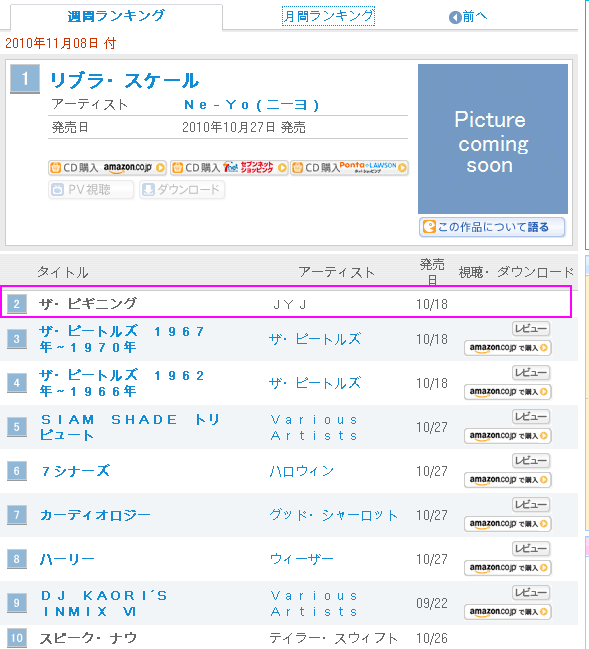
Task: Click the rank 5 number badge
Action: click(x=17, y=427)
